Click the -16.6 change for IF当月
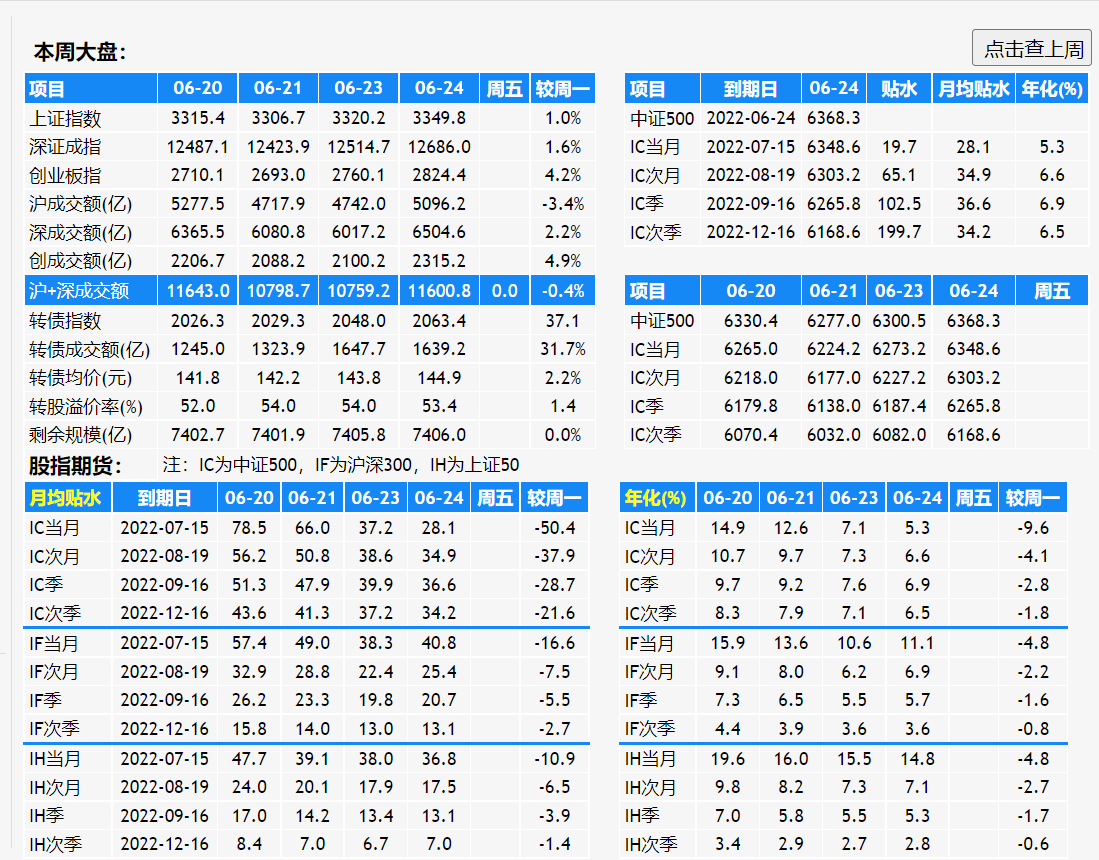This screenshot has height=860, width=1099. tap(554, 643)
